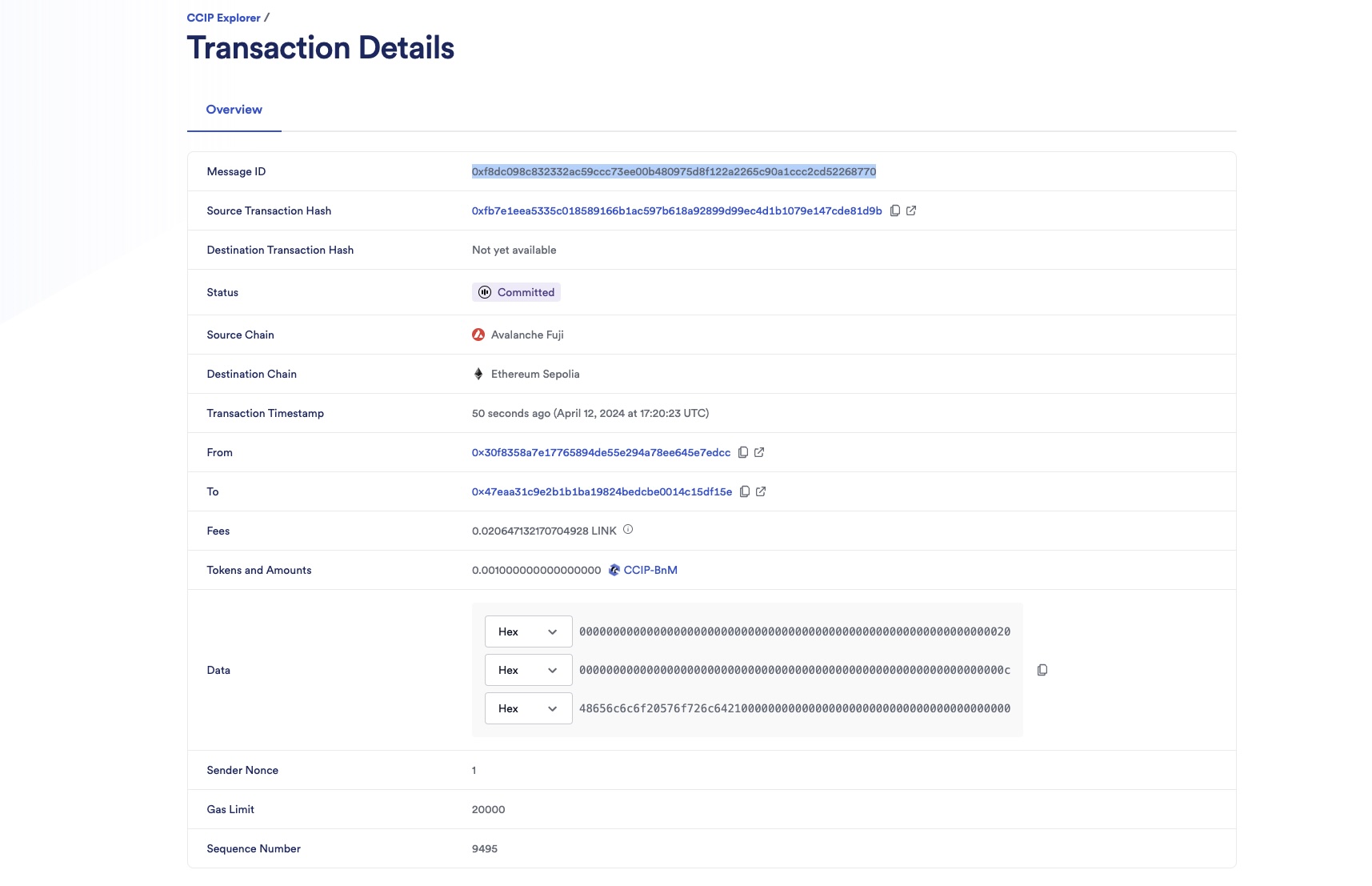Open the From address externally

pos(760,452)
